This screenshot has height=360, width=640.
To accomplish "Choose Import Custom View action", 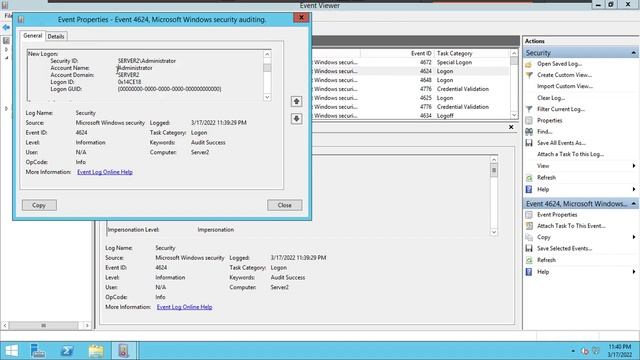I will [565, 86].
